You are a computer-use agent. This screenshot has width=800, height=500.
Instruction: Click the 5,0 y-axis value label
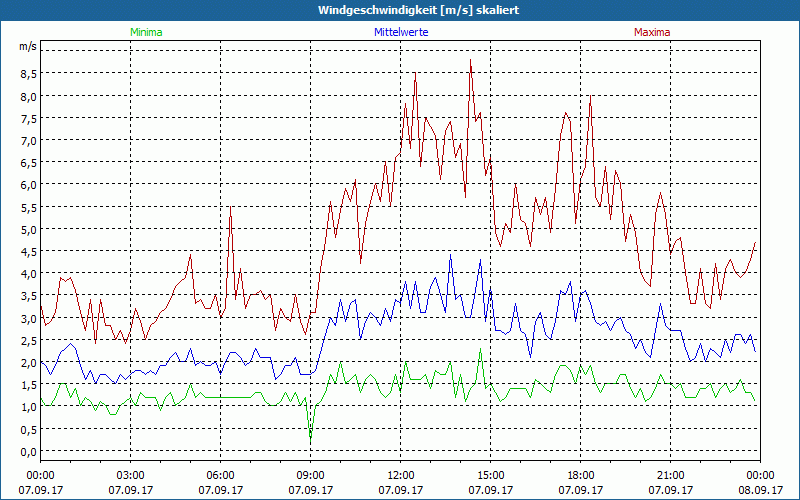[26, 229]
